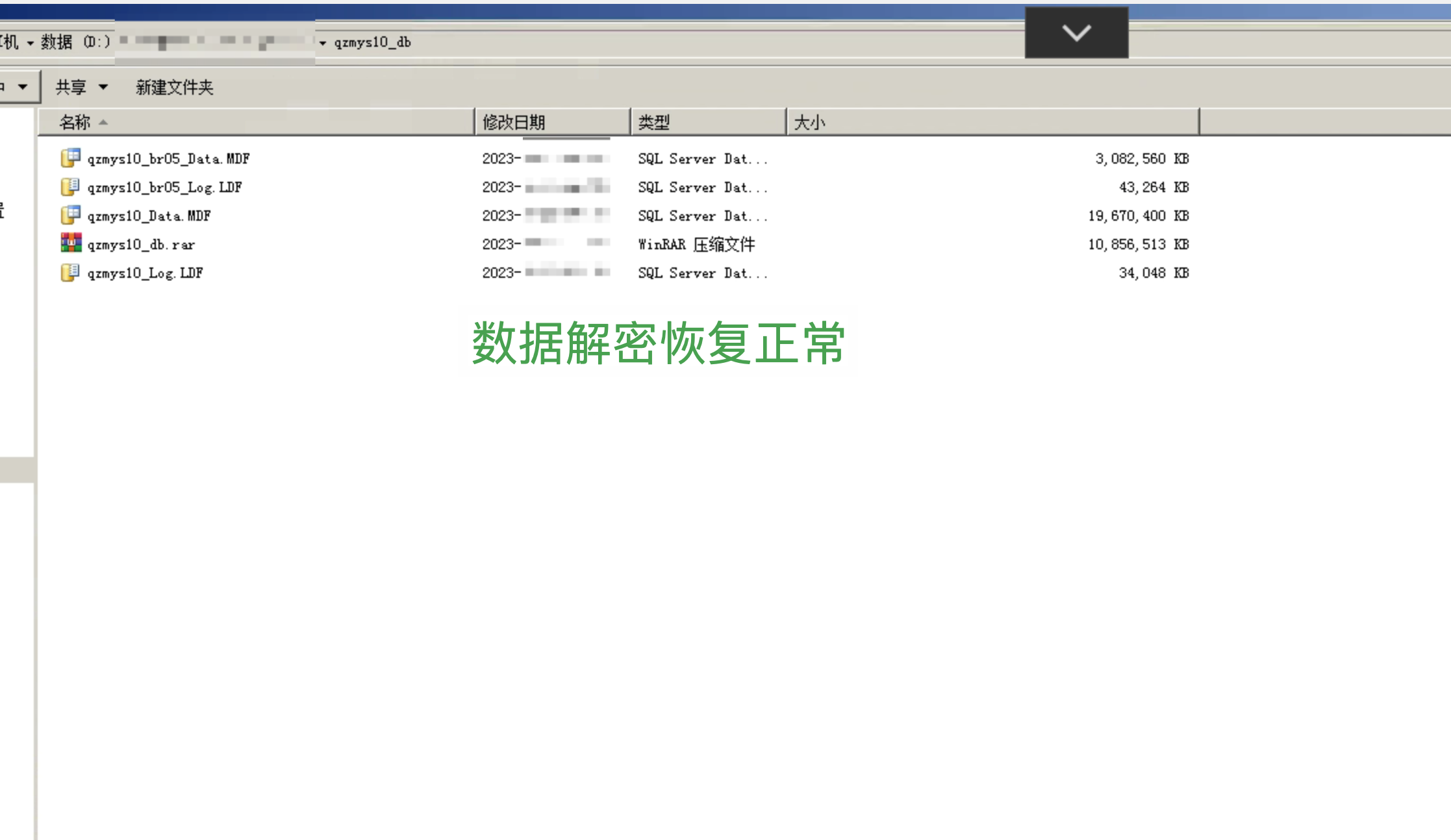Viewport: 1451px width, 840px height.
Task: Click the qzmys10_br05_Data.MDF file icon
Action: (x=70, y=158)
